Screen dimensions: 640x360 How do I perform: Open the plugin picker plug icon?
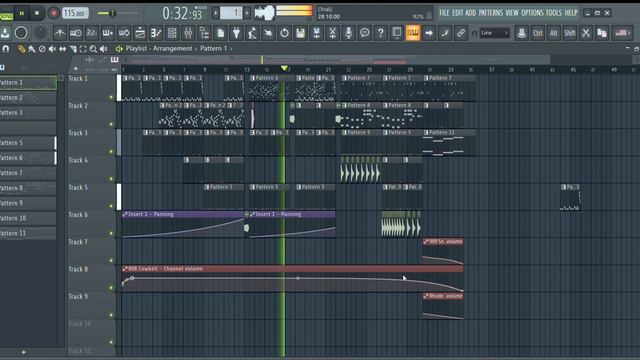[x=236, y=33]
